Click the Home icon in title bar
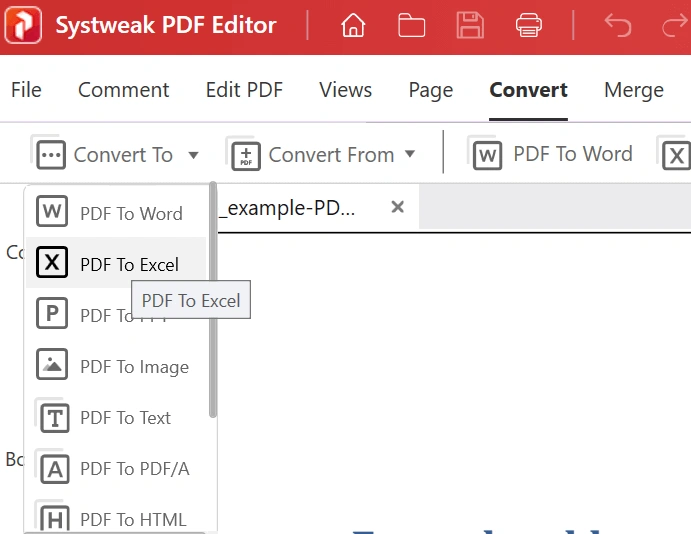Screen dimensions: 691x534 [x=353, y=25]
